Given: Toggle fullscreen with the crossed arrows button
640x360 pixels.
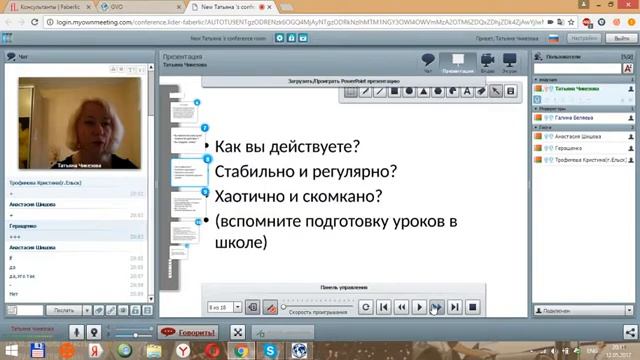Looking at the screenshot, I should coord(238,332).
